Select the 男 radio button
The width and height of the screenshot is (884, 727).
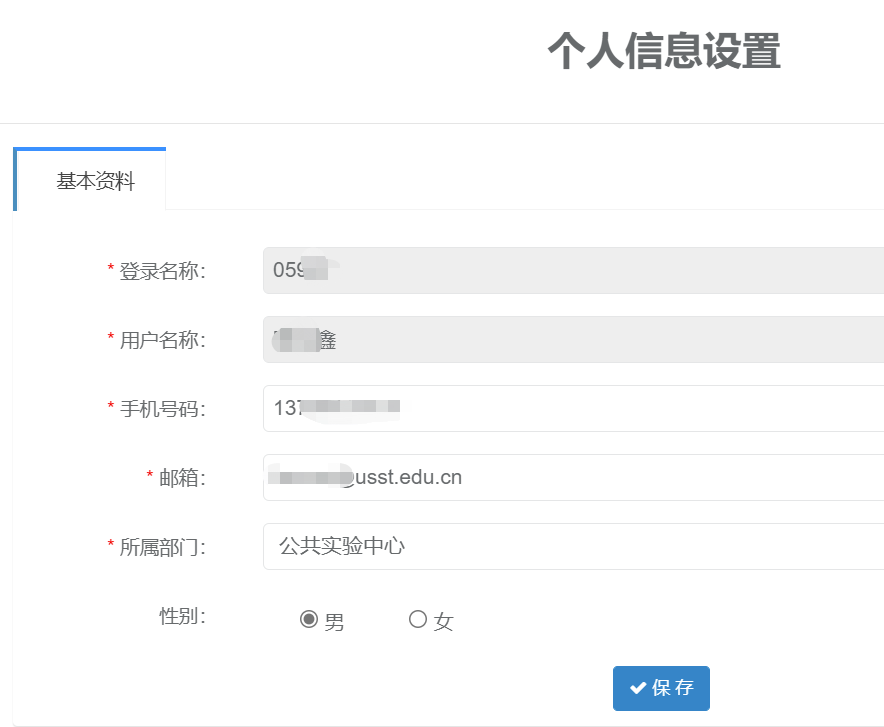[x=309, y=620]
